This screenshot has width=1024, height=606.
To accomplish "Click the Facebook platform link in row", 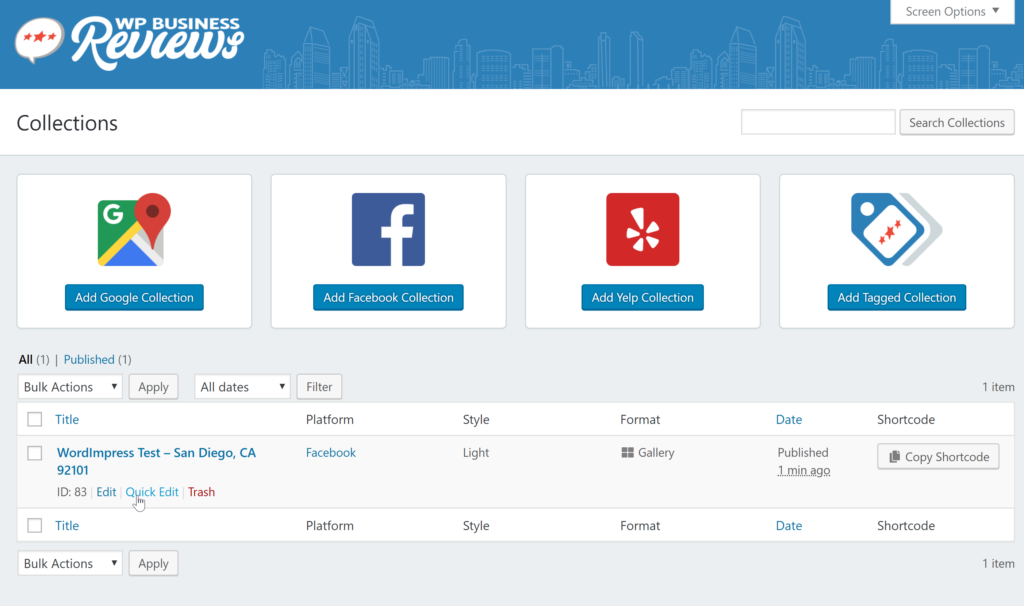I will point(331,453).
